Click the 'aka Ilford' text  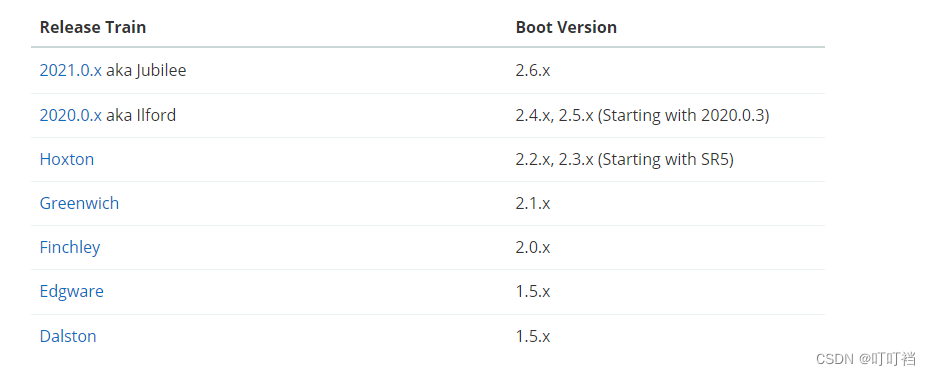tap(141, 115)
